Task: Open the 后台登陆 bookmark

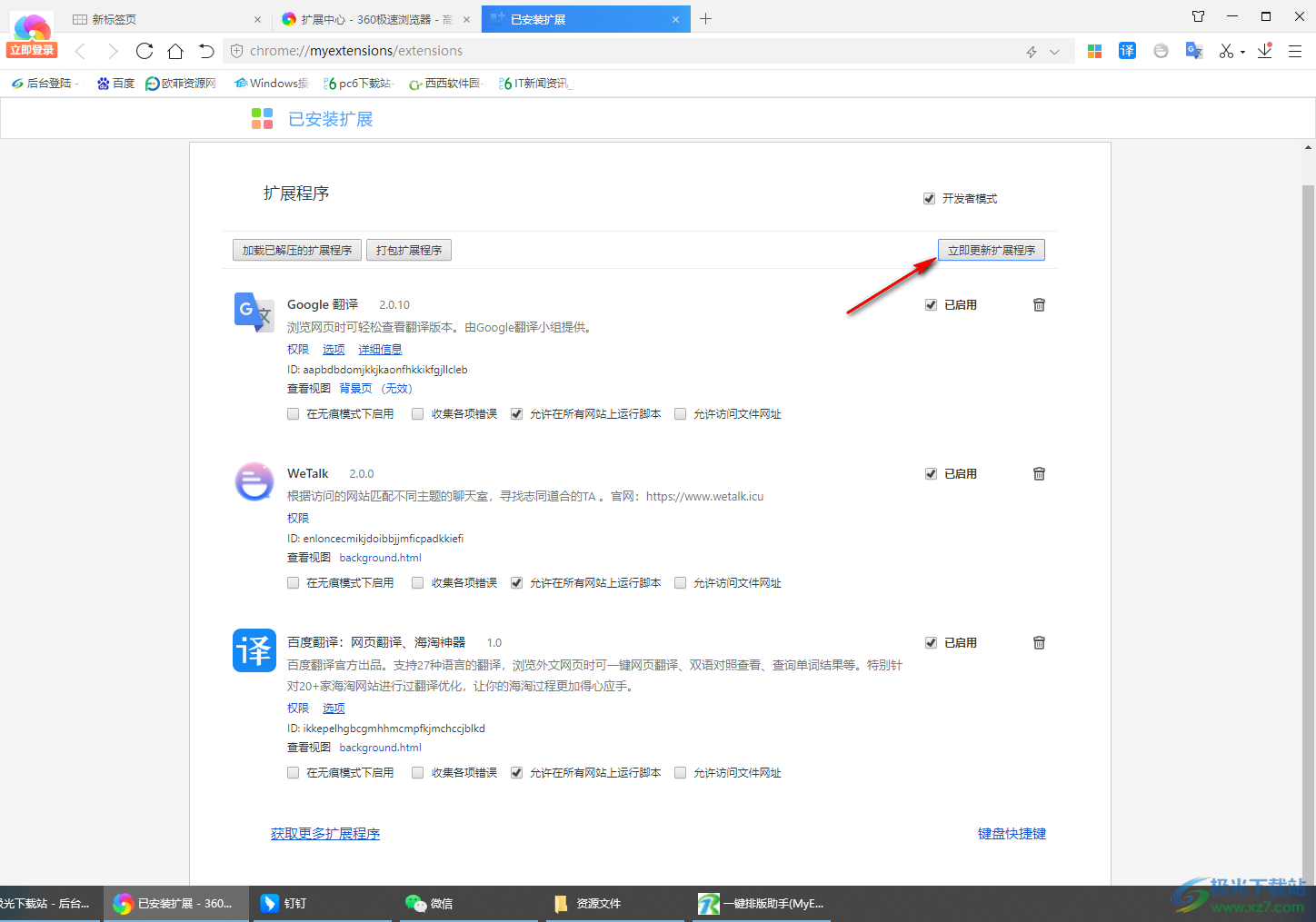Action: pyautogui.click(x=43, y=84)
